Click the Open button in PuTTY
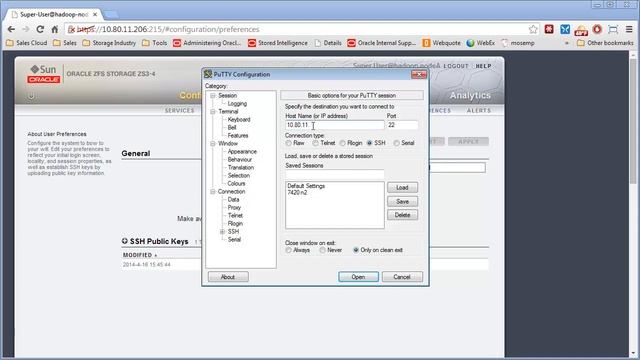Viewport: 640px width, 360px height. (358, 277)
